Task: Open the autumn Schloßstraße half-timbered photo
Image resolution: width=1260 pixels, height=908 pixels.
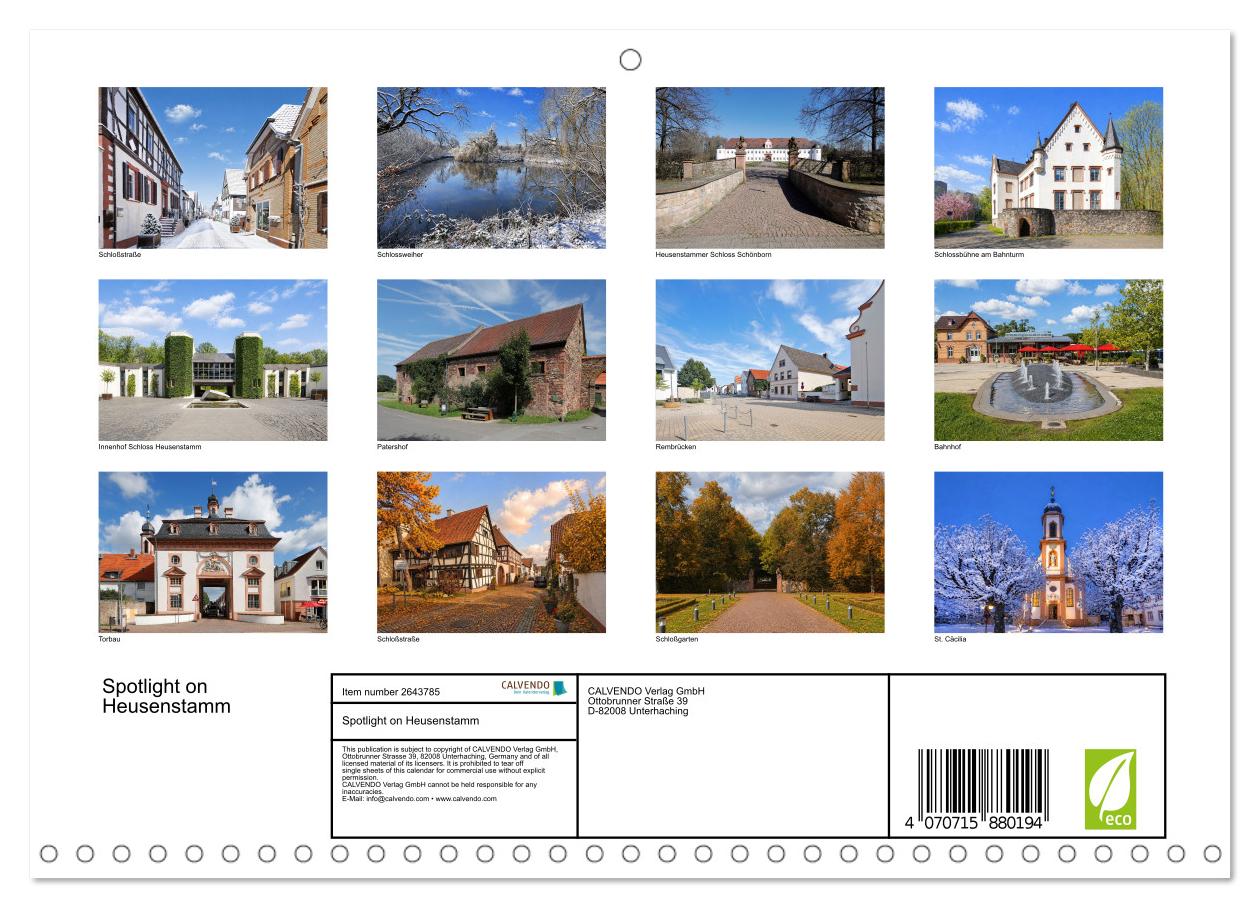Action: point(491,552)
